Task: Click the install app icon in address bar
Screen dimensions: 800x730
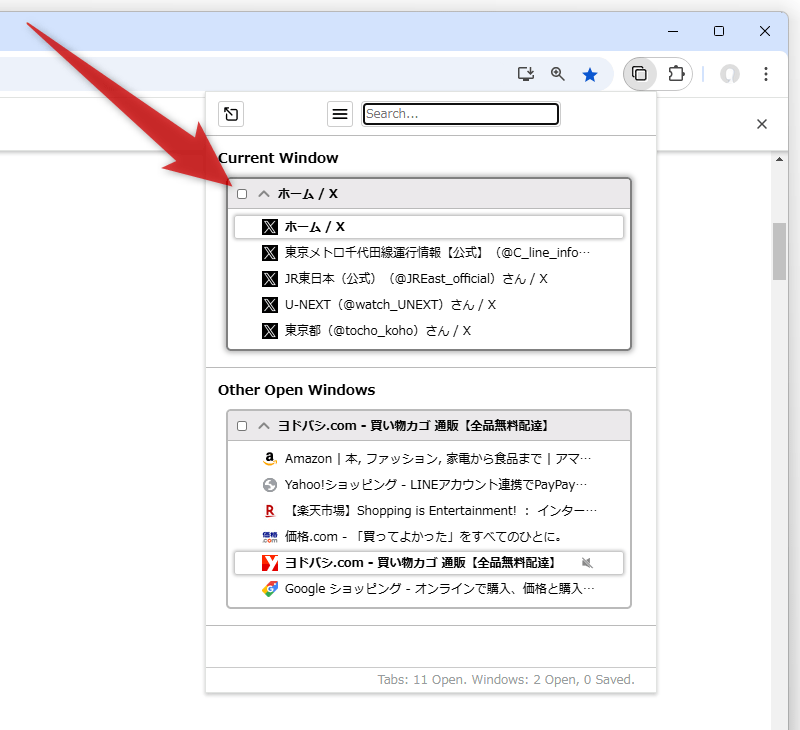Action: (x=526, y=74)
